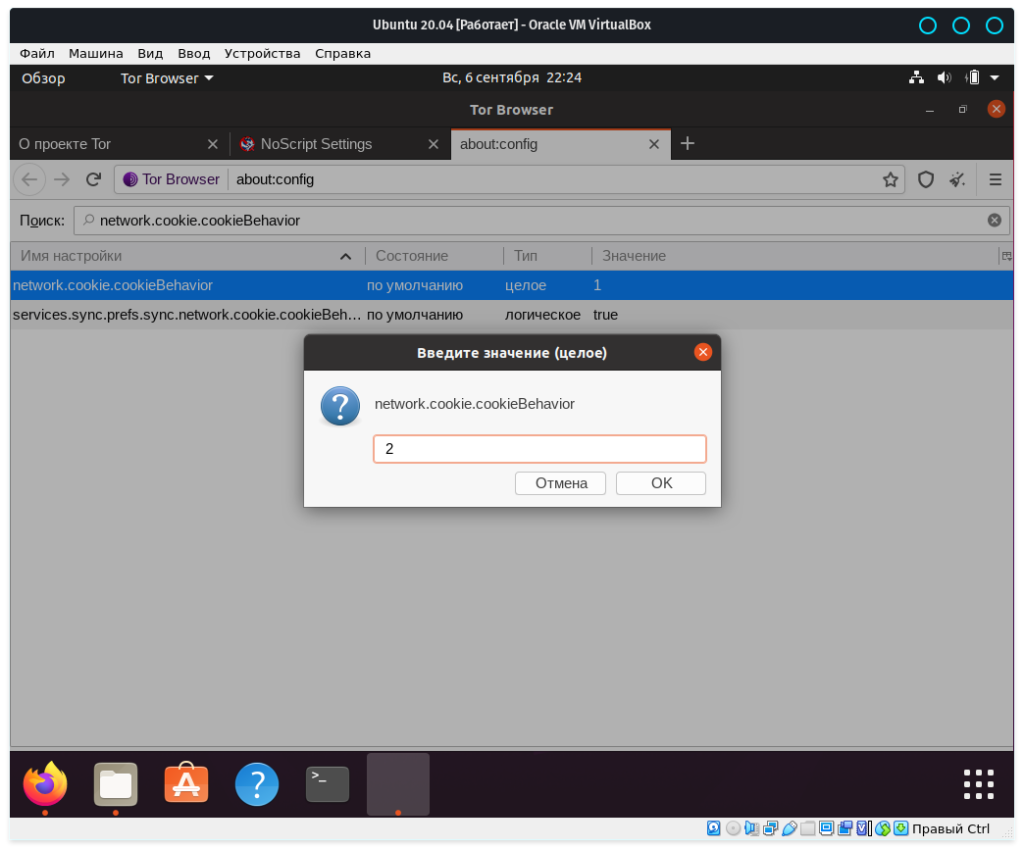Click the reload page icon
The width and height of the screenshot is (1024, 850).
[93, 180]
